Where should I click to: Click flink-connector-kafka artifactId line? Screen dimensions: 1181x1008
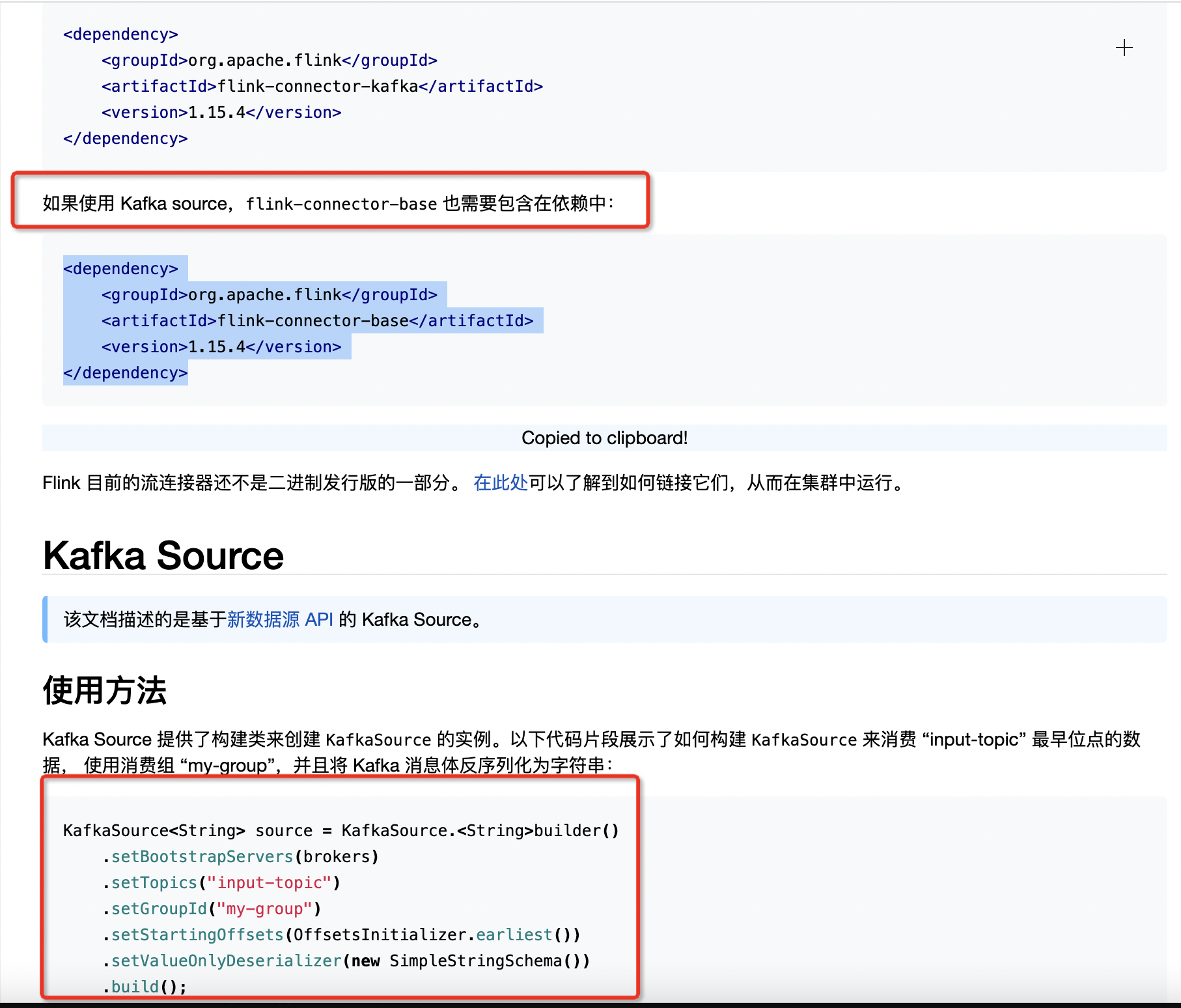point(322,86)
